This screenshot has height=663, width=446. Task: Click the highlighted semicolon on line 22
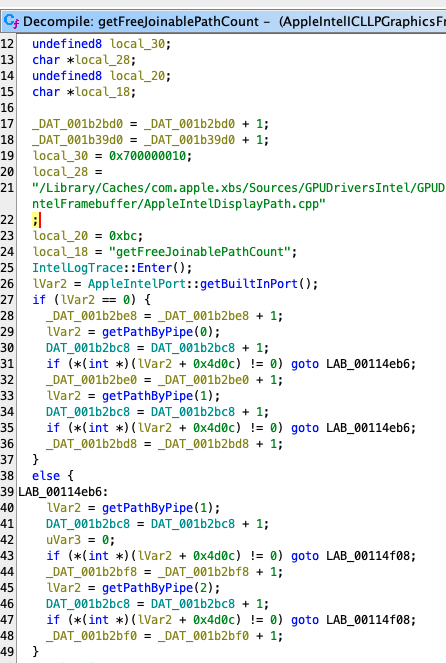[x=36, y=220]
